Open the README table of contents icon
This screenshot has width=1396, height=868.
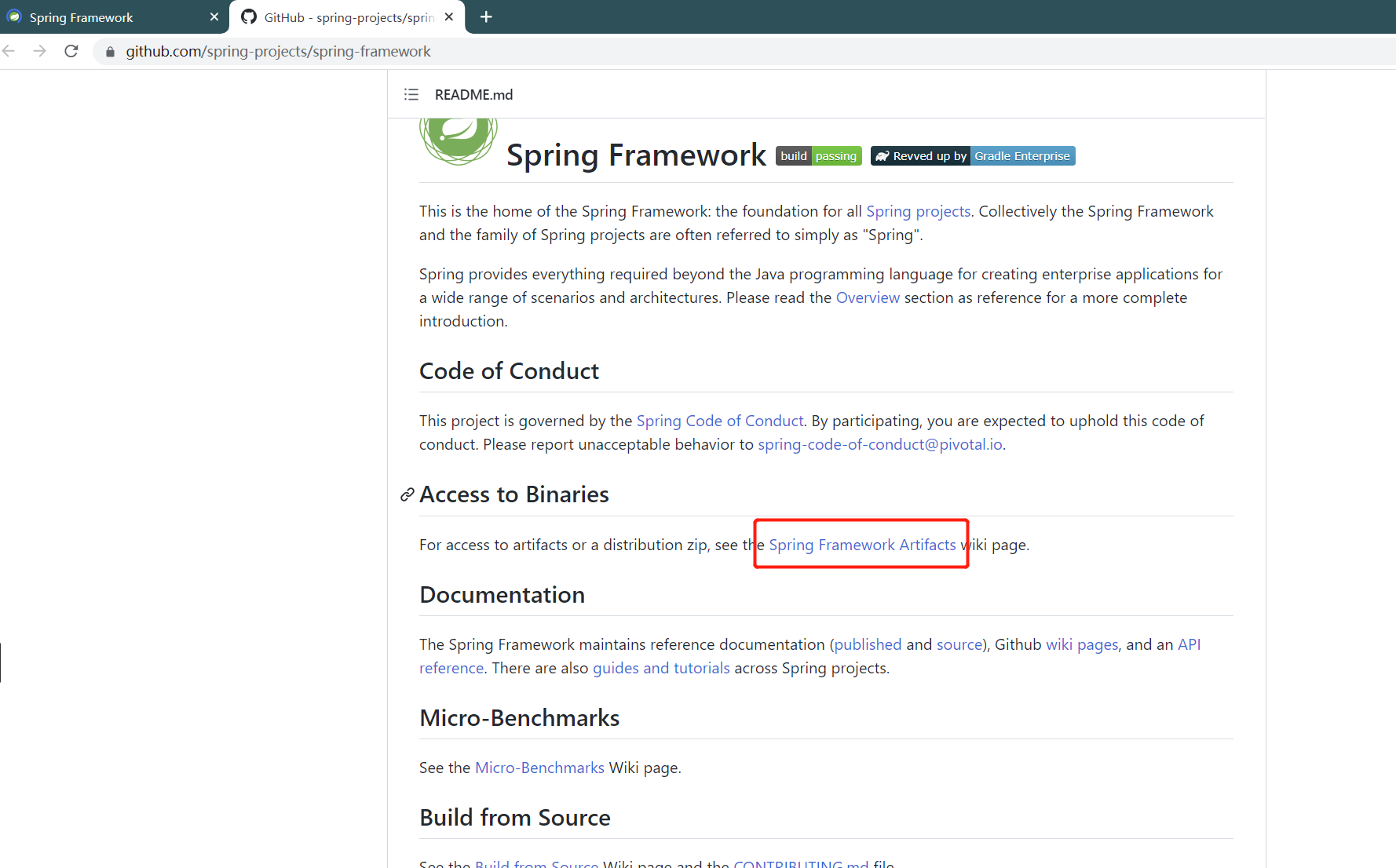411,95
